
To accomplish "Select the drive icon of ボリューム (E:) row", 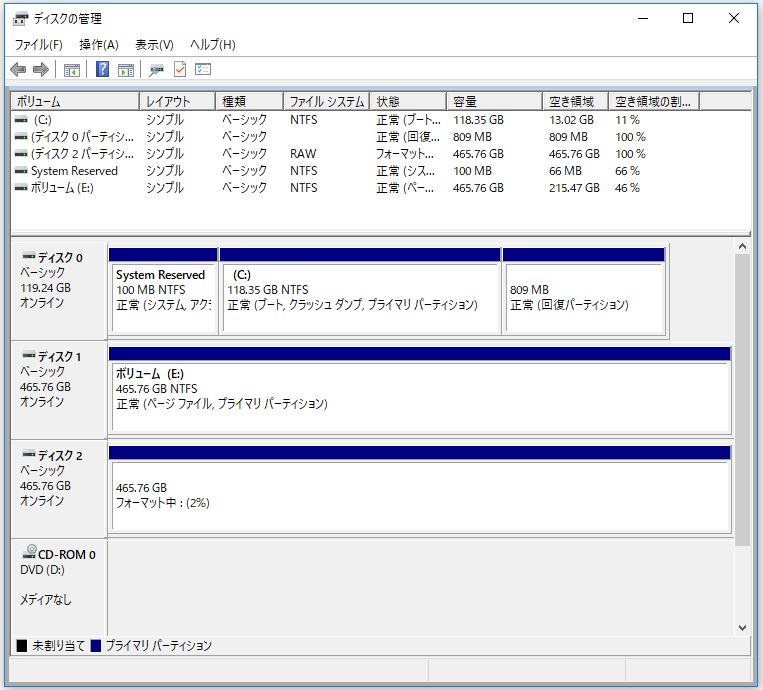I will [21, 187].
